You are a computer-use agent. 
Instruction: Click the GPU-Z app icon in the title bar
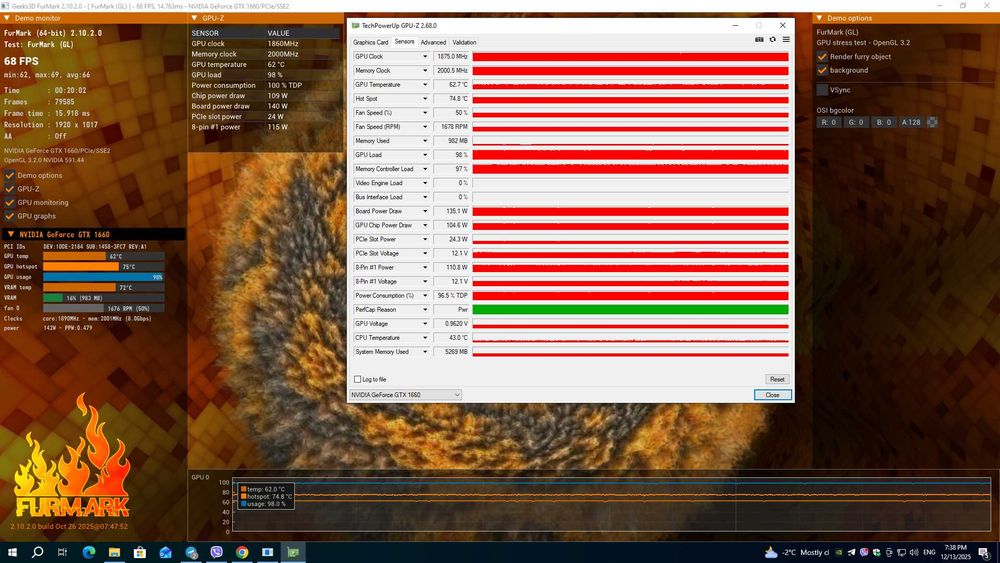356,26
